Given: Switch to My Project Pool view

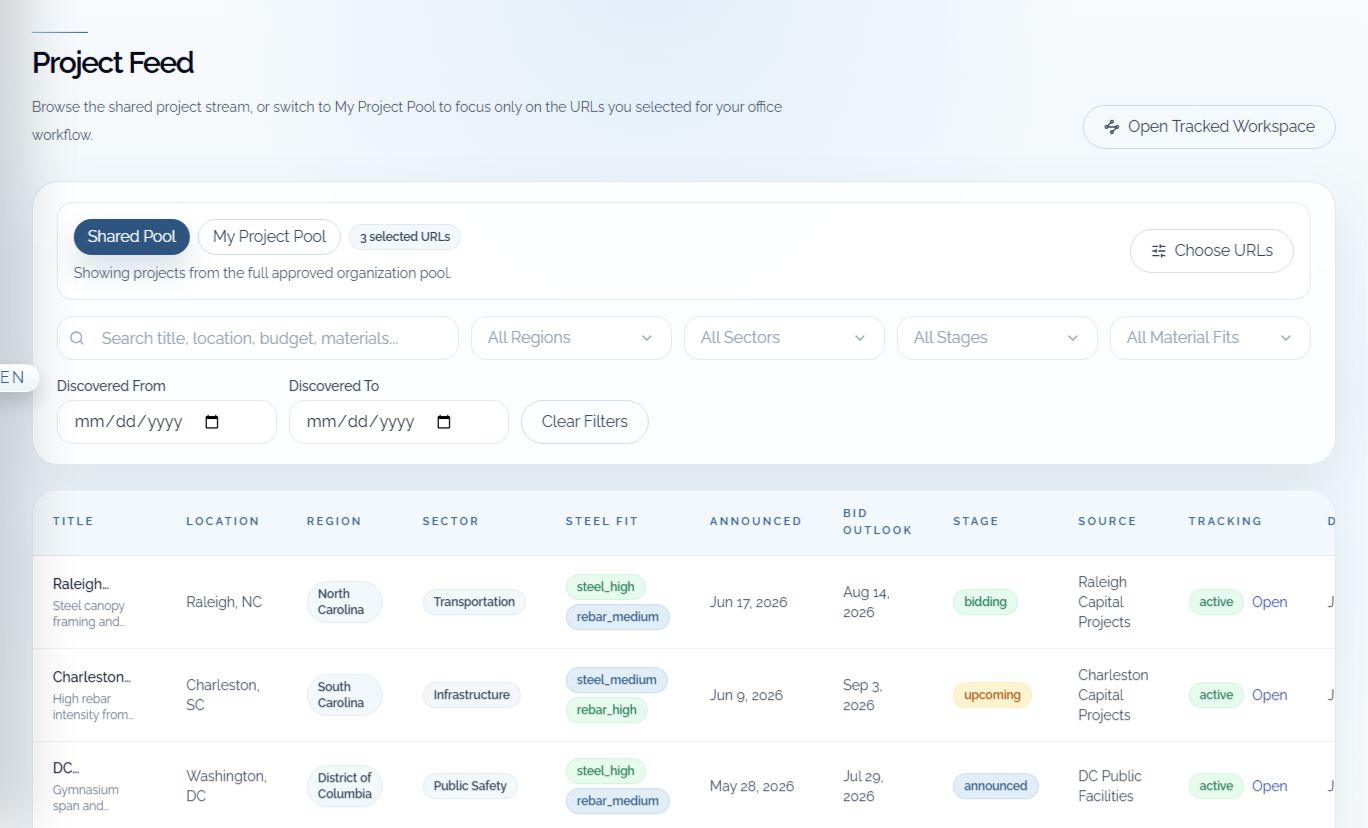Looking at the screenshot, I should point(269,237).
